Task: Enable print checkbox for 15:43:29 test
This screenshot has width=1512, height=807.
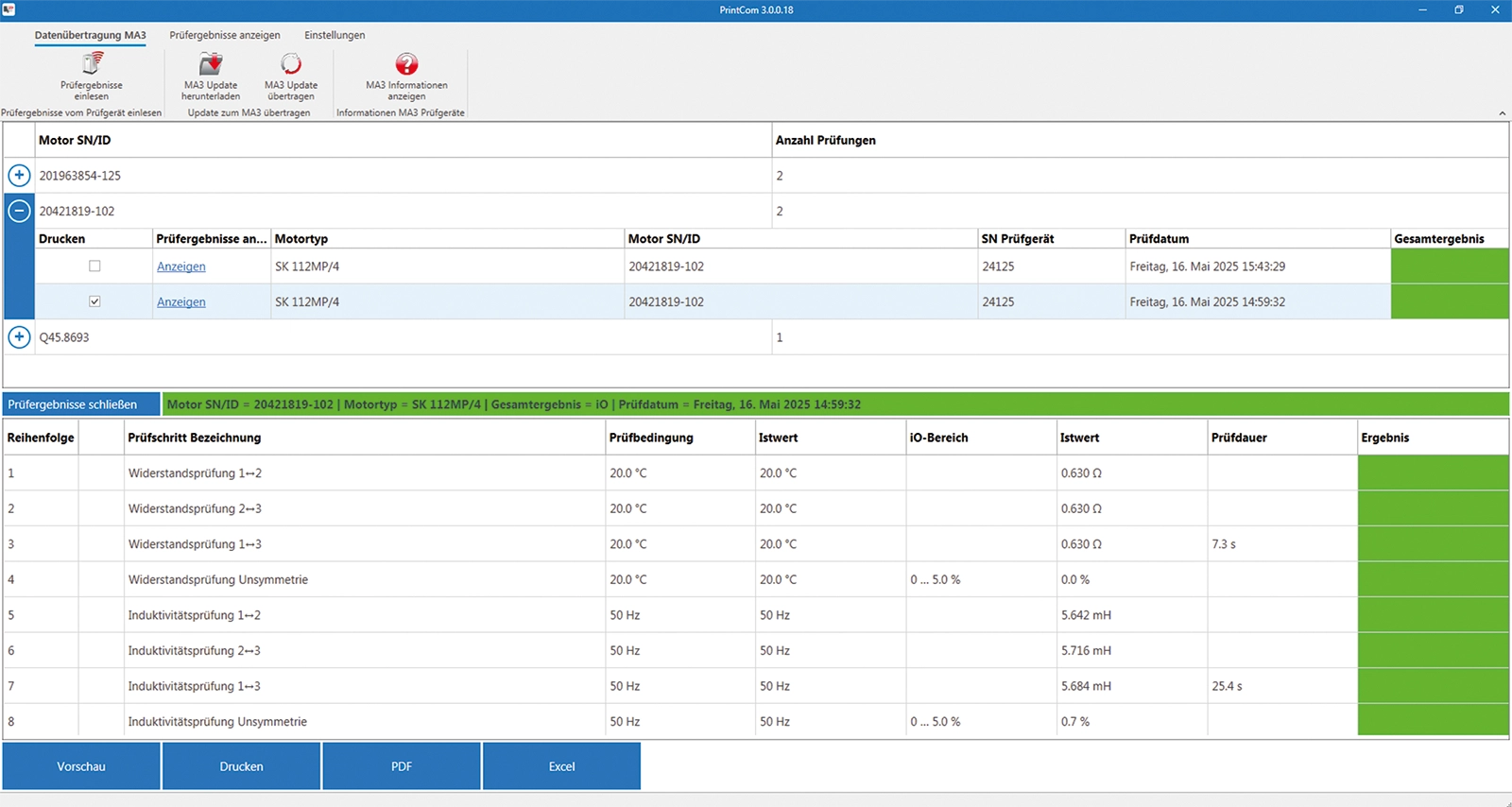Action: (x=94, y=266)
